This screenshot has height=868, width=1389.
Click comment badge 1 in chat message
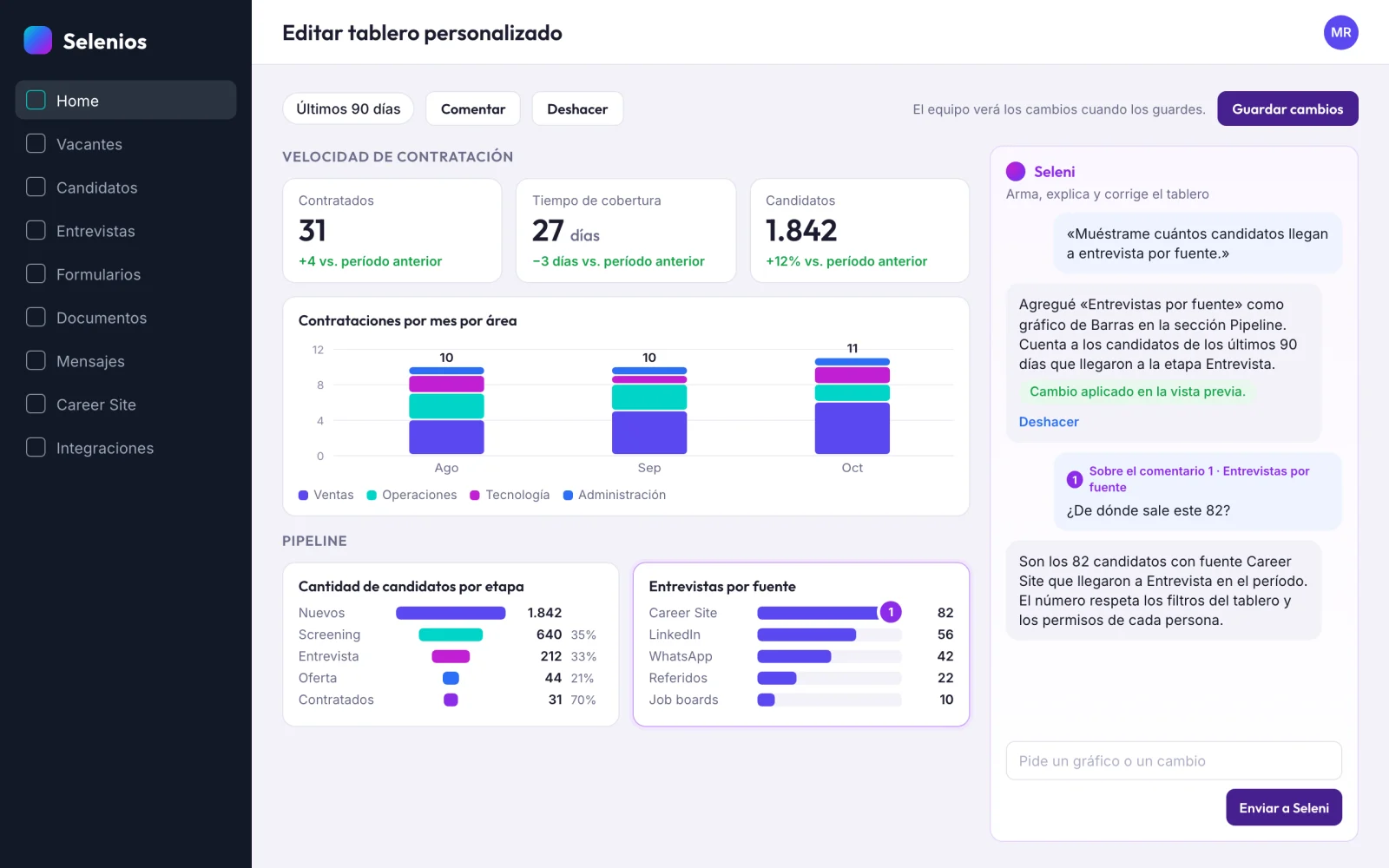pyautogui.click(x=1075, y=479)
